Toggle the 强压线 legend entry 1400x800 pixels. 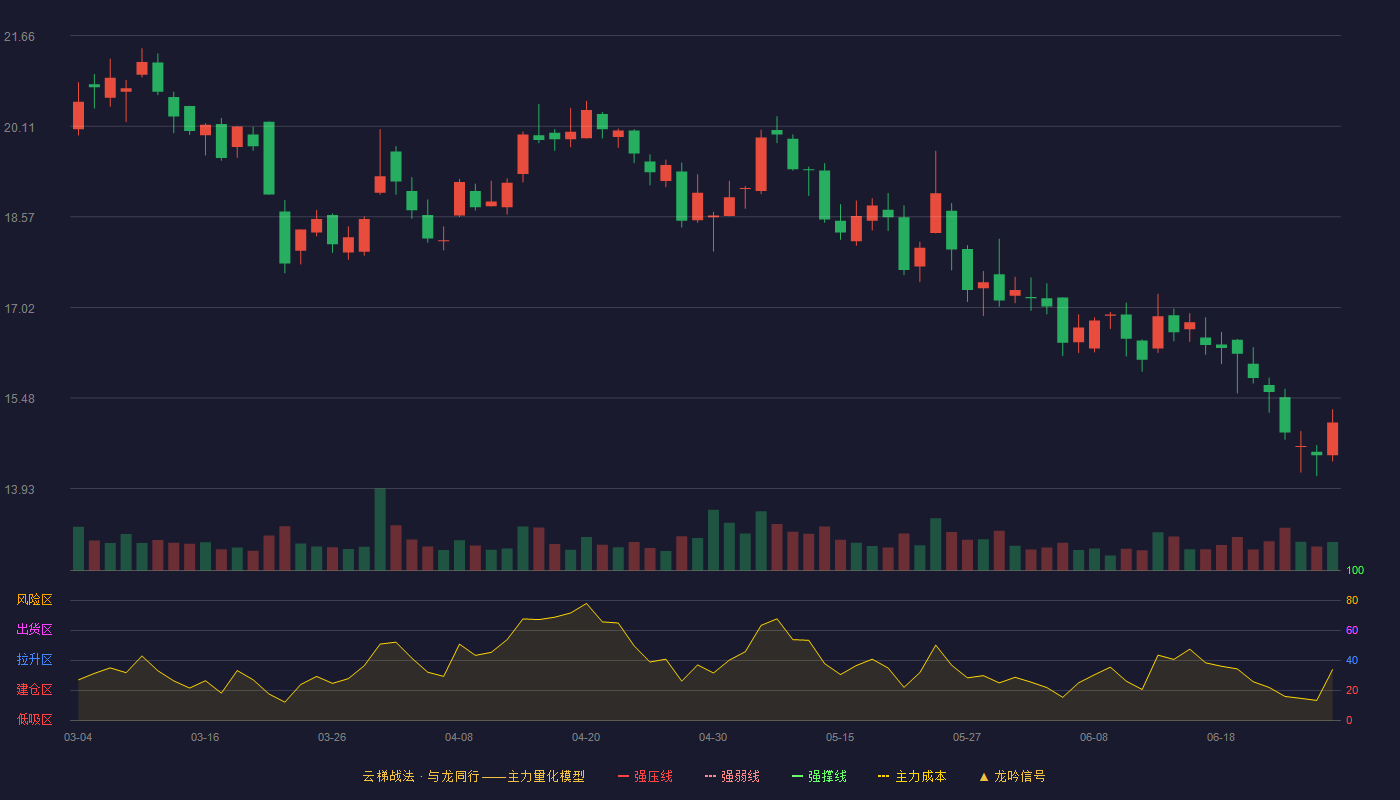[x=645, y=776]
